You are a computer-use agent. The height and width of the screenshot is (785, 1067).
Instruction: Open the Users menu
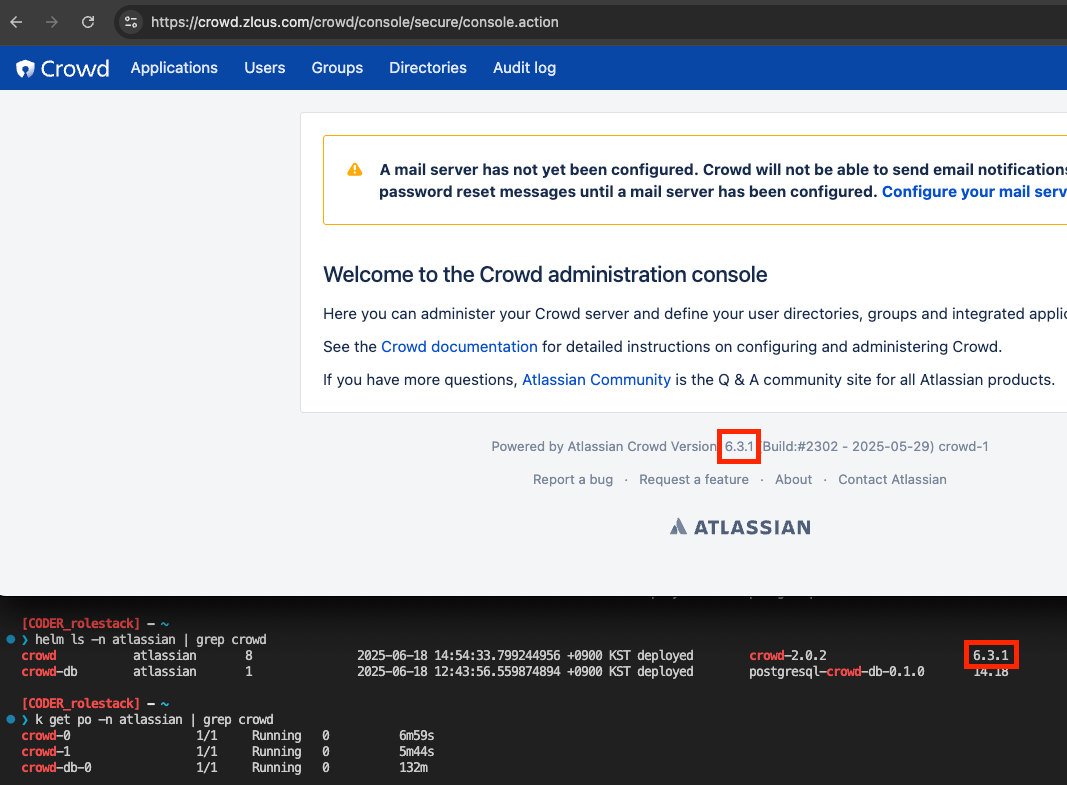click(265, 68)
